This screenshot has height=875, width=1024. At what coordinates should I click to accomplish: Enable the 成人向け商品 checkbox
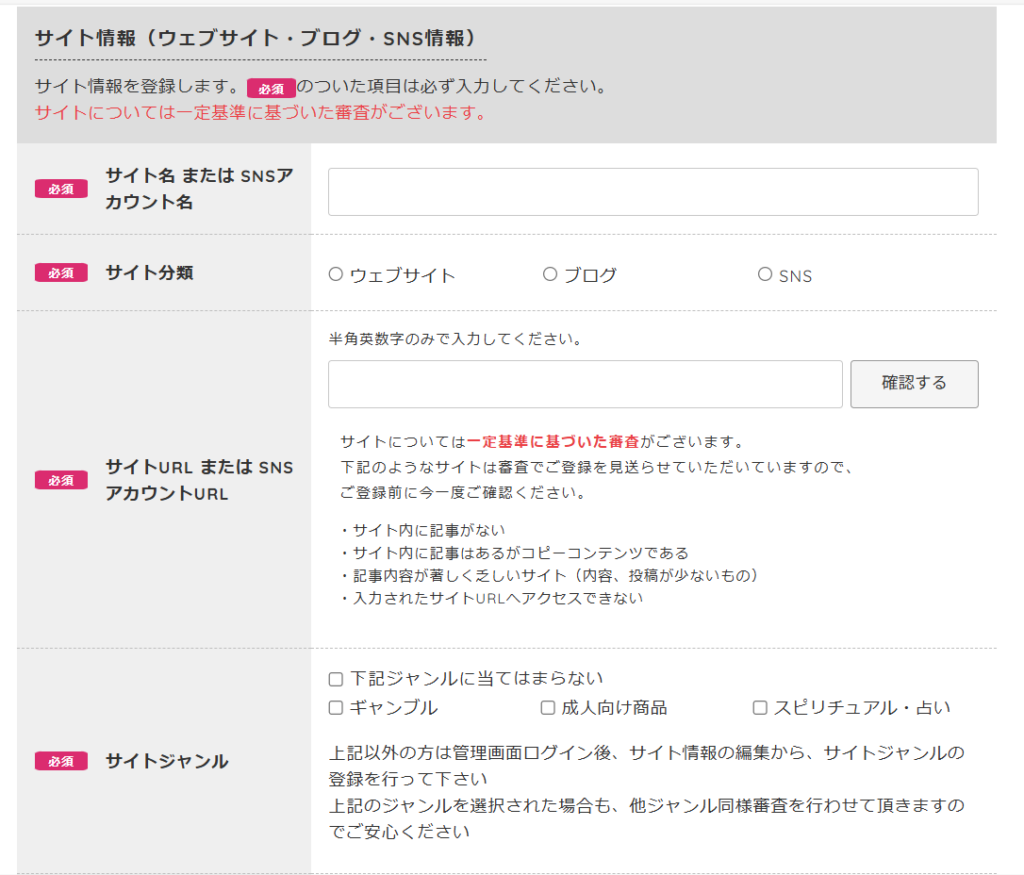pyautogui.click(x=548, y=708)
